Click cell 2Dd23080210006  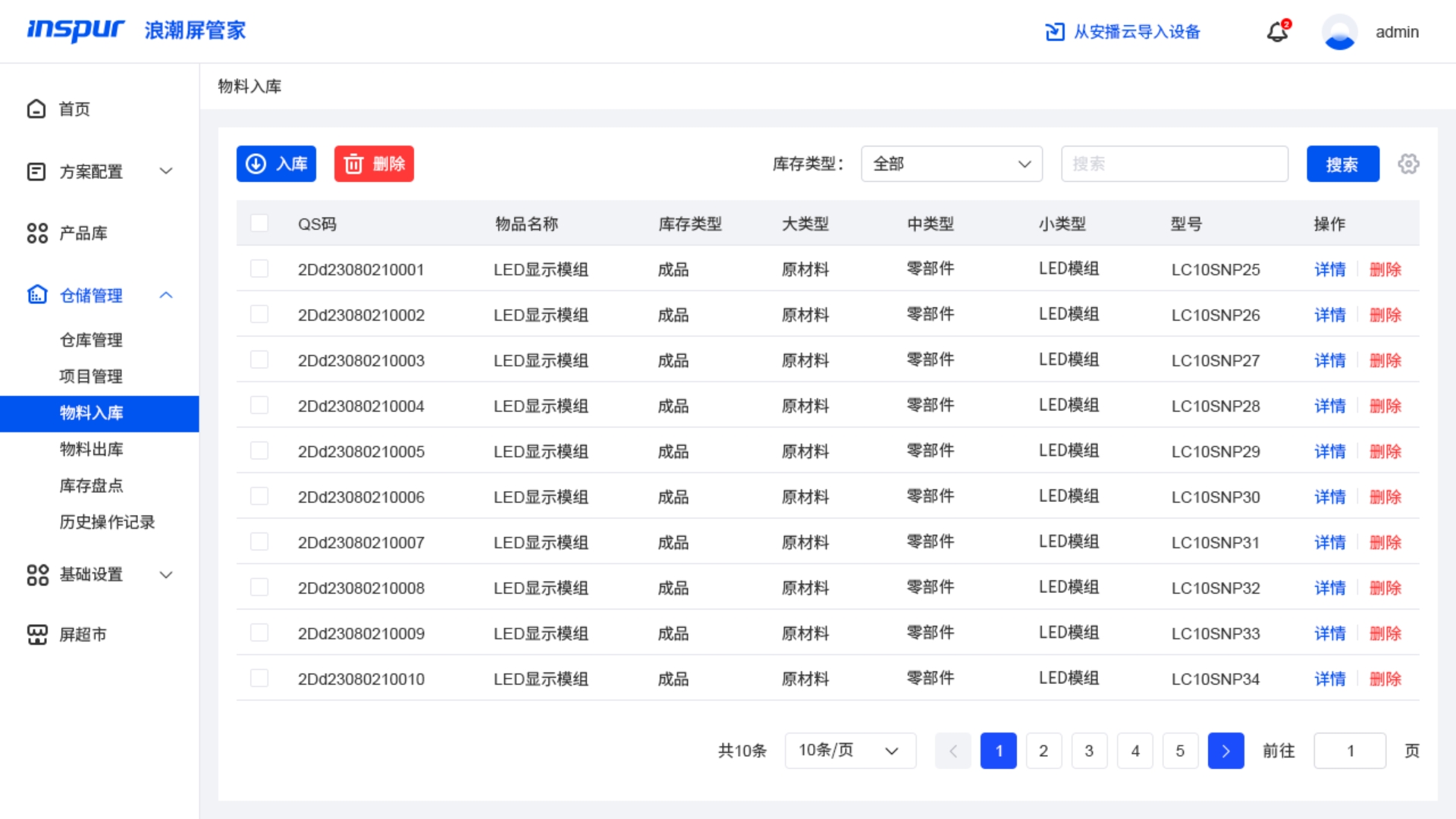(361, 497)
